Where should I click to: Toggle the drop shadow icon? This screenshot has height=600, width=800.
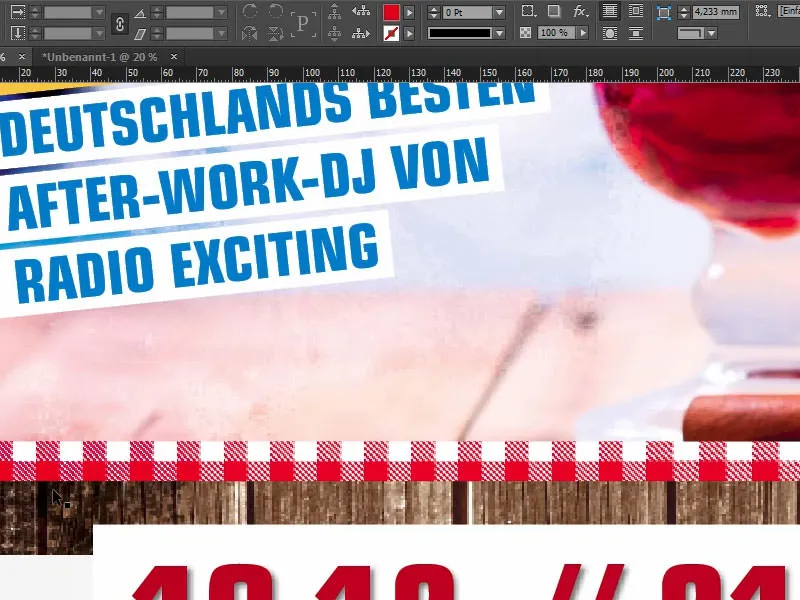[554, 11]
